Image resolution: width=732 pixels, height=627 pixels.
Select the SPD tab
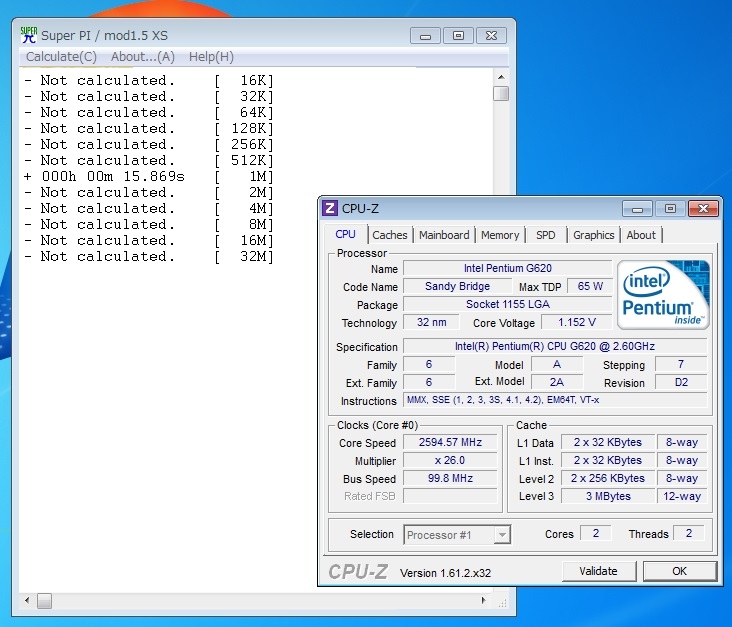545,235
